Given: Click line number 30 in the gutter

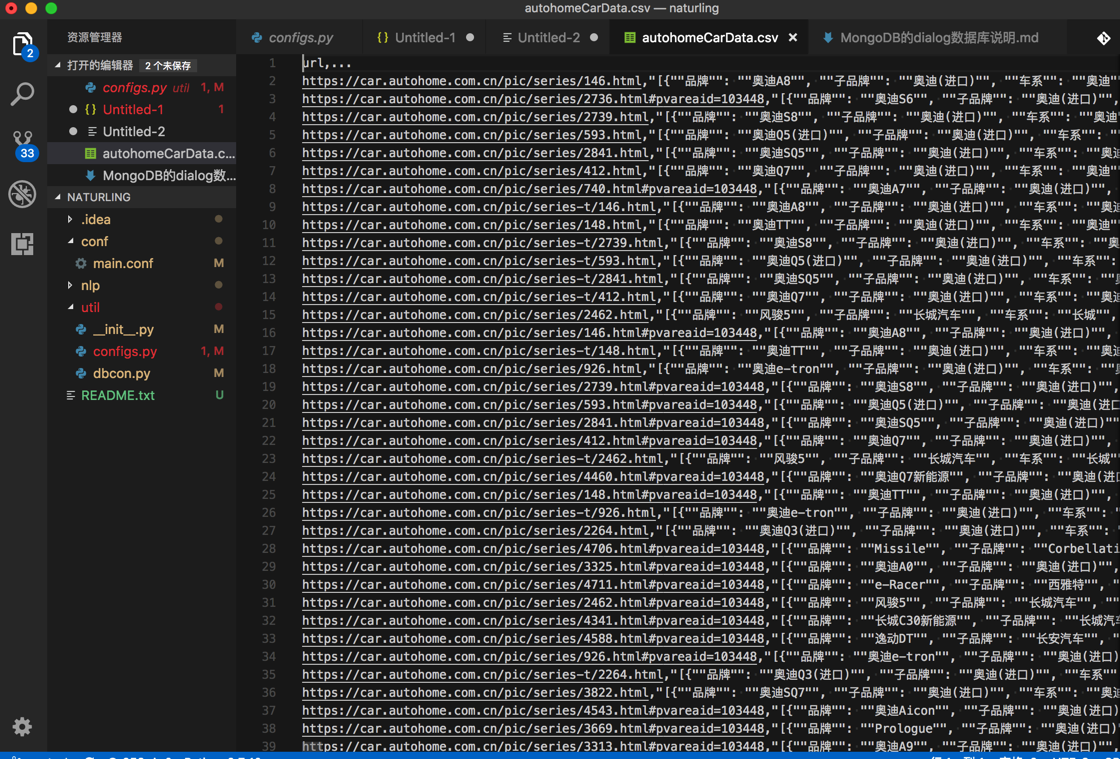Looking at the screenshot, I should pos(269,585).
